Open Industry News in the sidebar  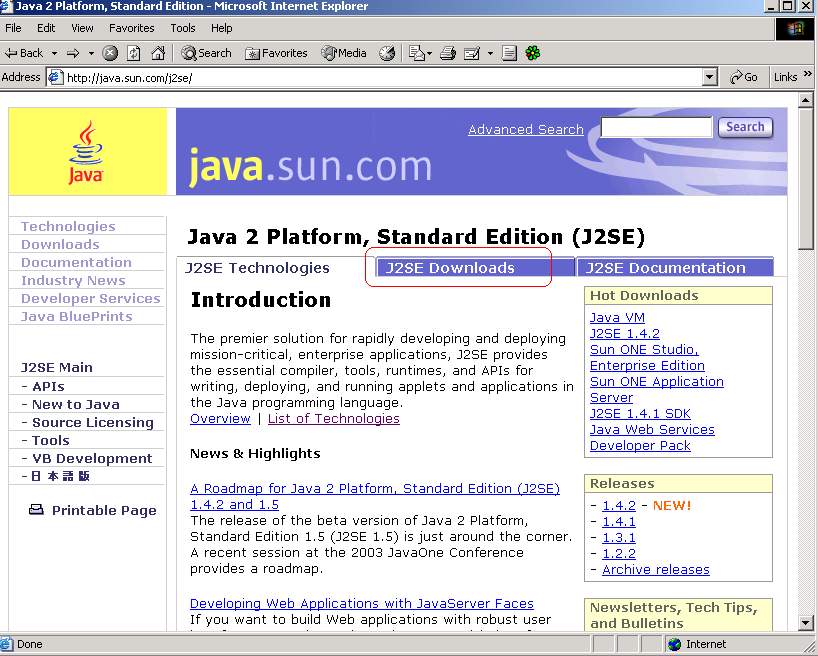pos(73,280)
